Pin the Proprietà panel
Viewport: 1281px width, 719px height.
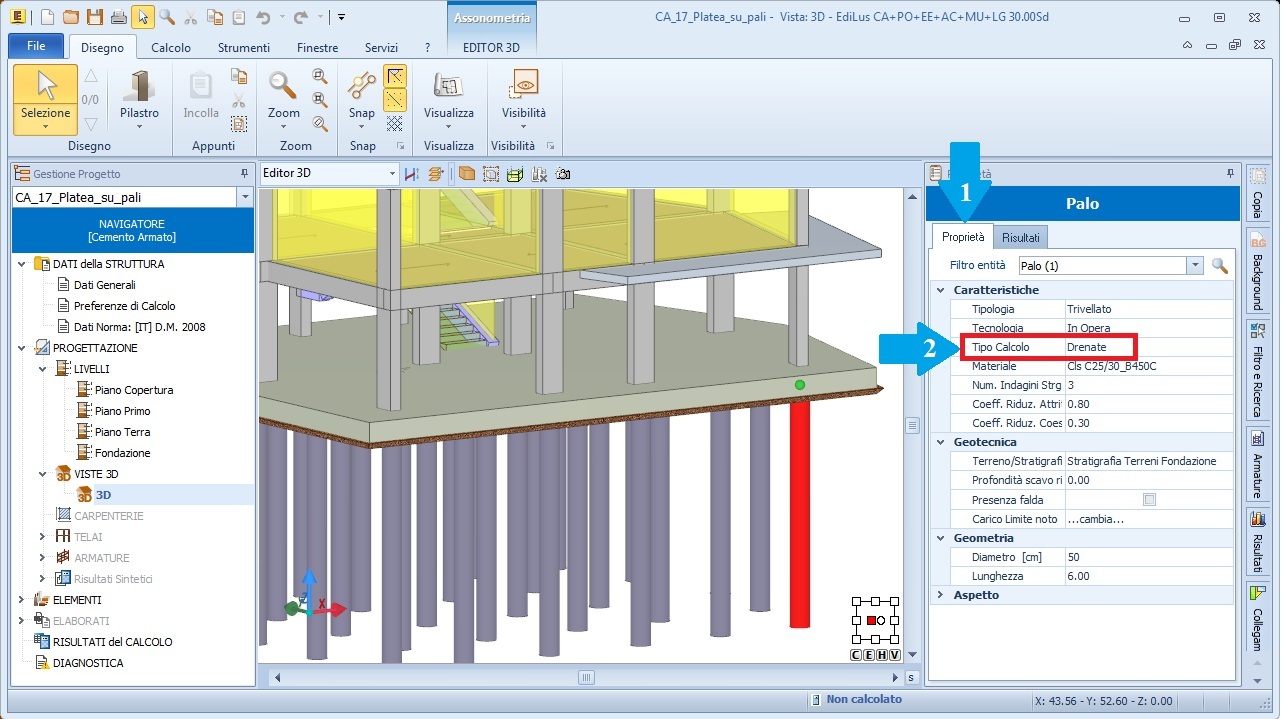1230,173
